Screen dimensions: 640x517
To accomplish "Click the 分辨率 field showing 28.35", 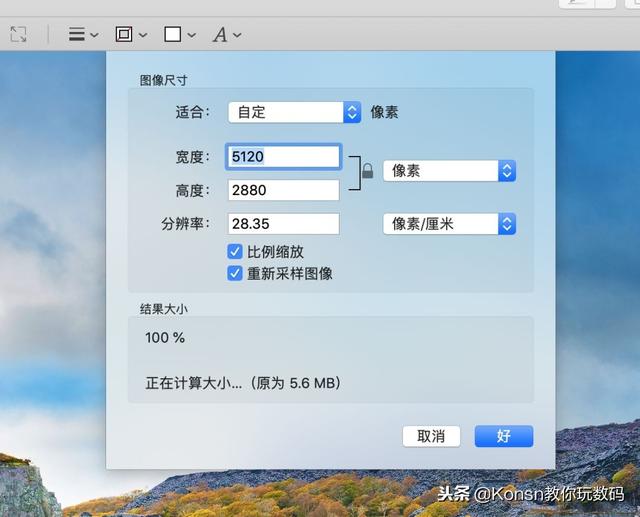I will tap(284, 224).
